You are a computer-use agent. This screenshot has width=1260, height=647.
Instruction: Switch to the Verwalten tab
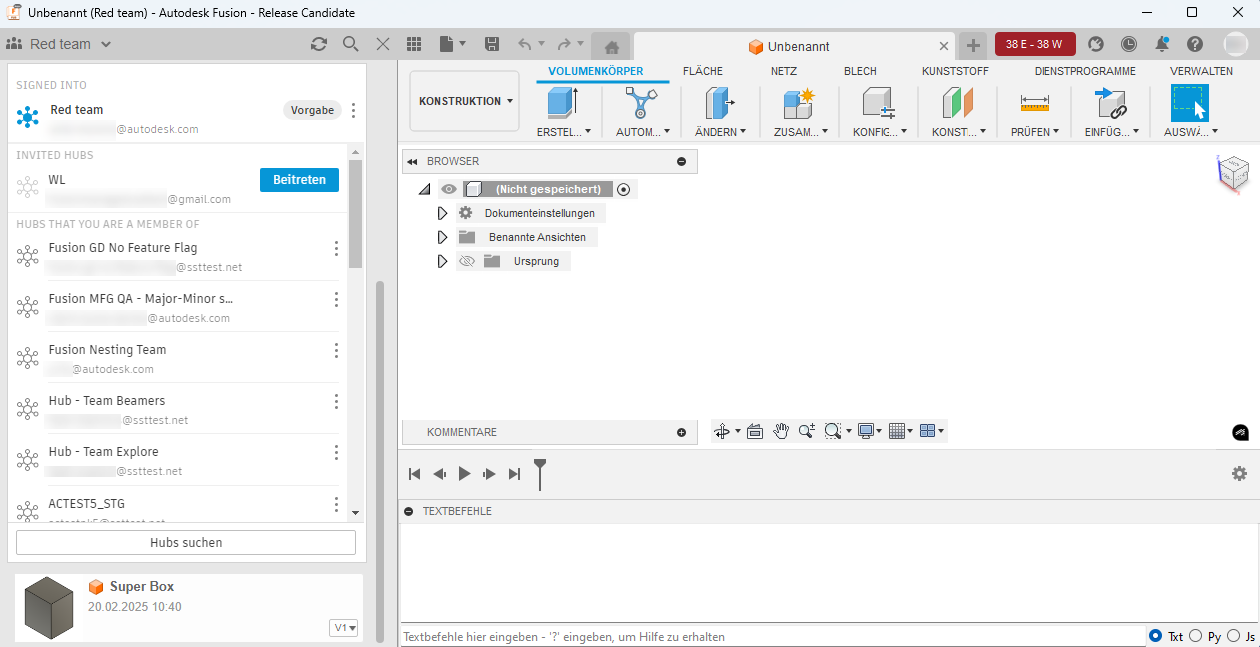1201,71
